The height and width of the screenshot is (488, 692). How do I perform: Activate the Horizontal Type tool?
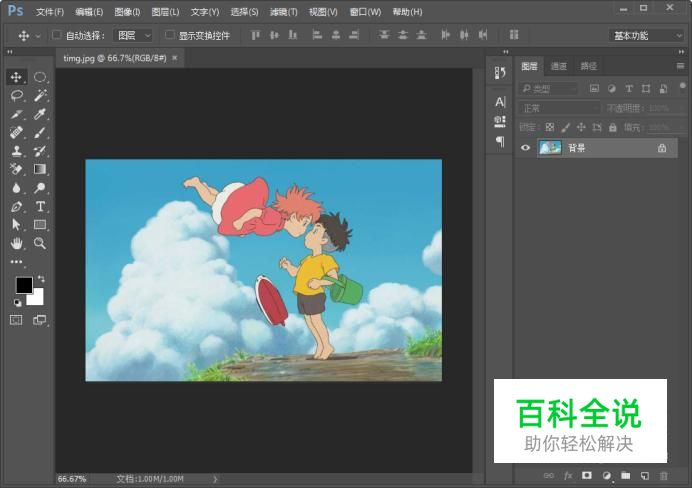40,206
